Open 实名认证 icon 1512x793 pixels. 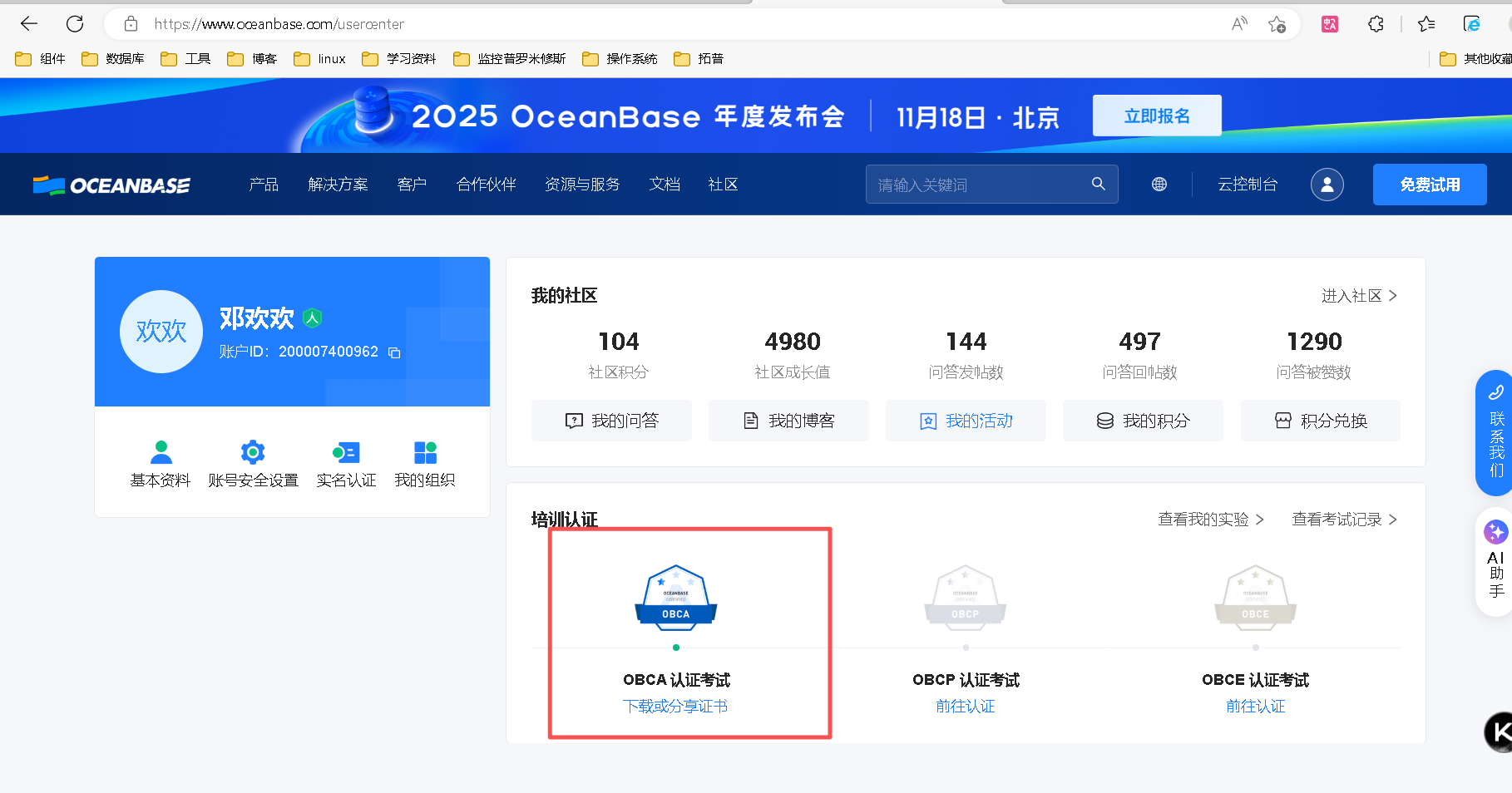click(x=346, y=452)
